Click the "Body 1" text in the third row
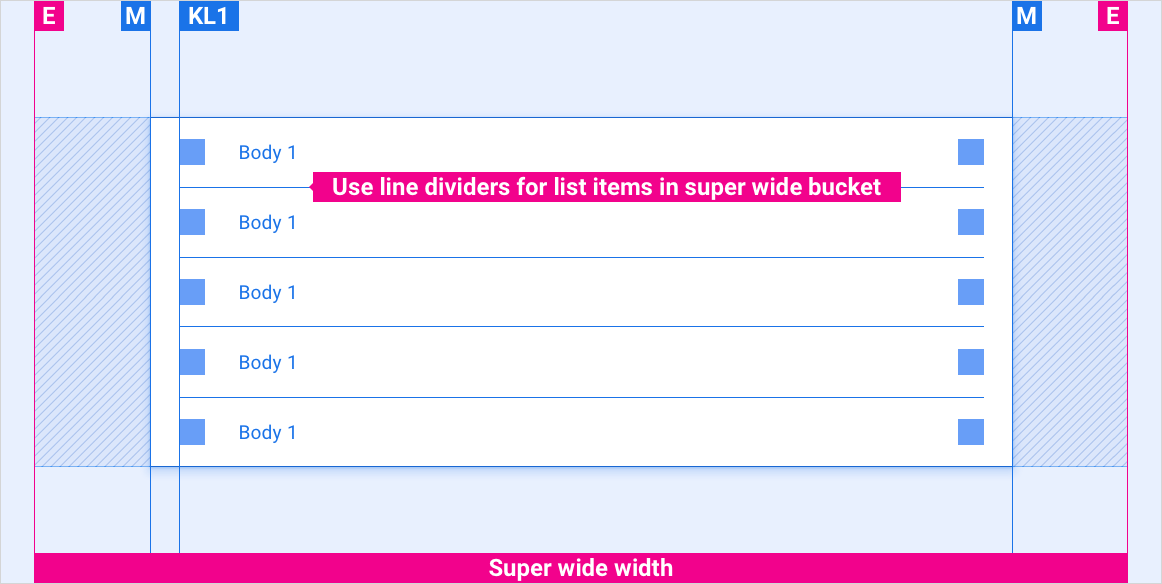This screenshot has height=584, width=1162. (267, 293)
